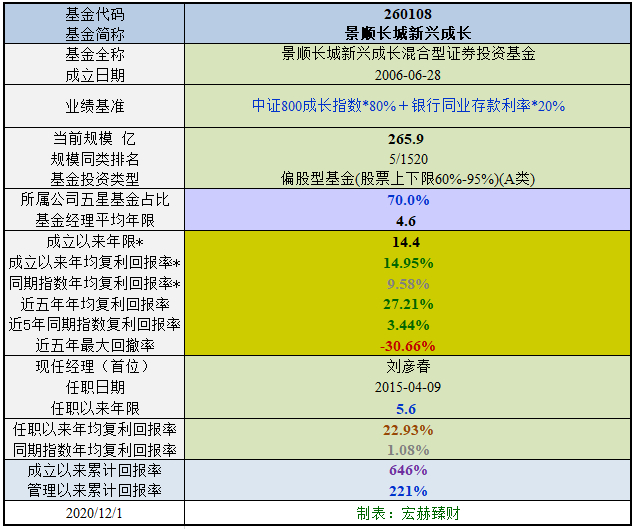Click the 所属公司五星基金占比 label
The height and width of the screenshot is (529, 636).
(x=95, y=199)
